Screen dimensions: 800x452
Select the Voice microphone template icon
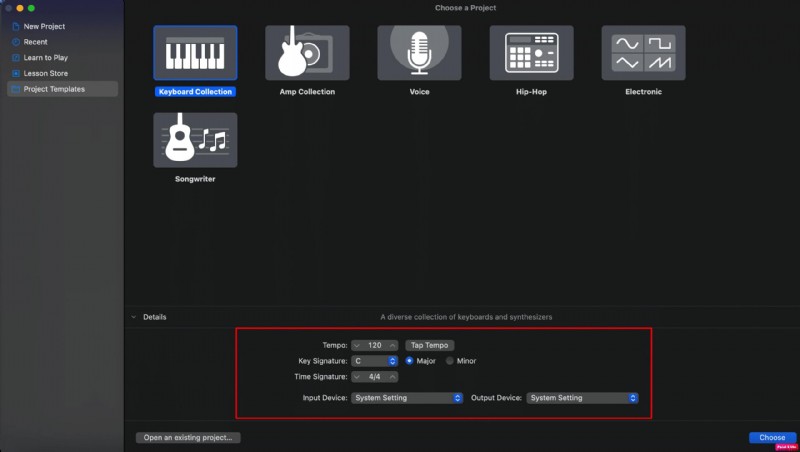419,53
